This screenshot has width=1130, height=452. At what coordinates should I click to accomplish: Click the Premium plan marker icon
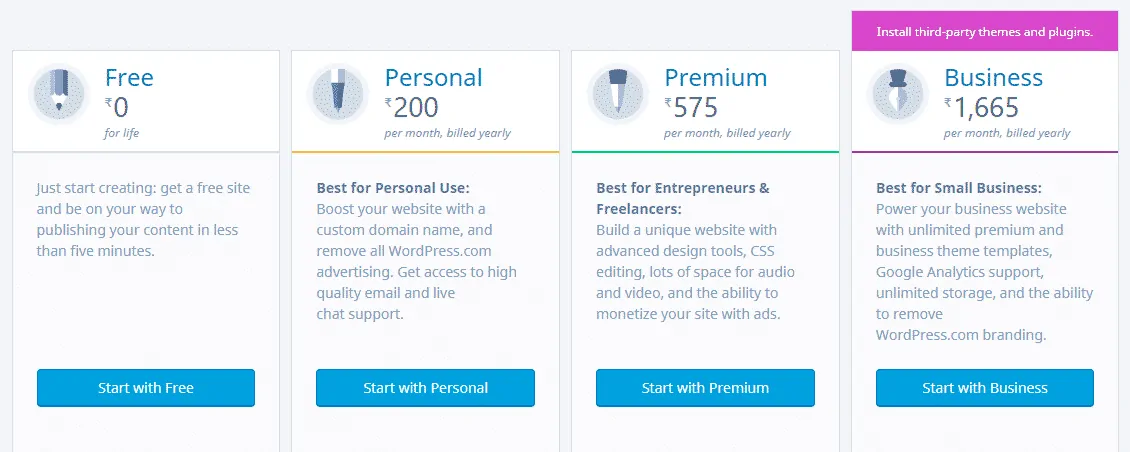619,94
